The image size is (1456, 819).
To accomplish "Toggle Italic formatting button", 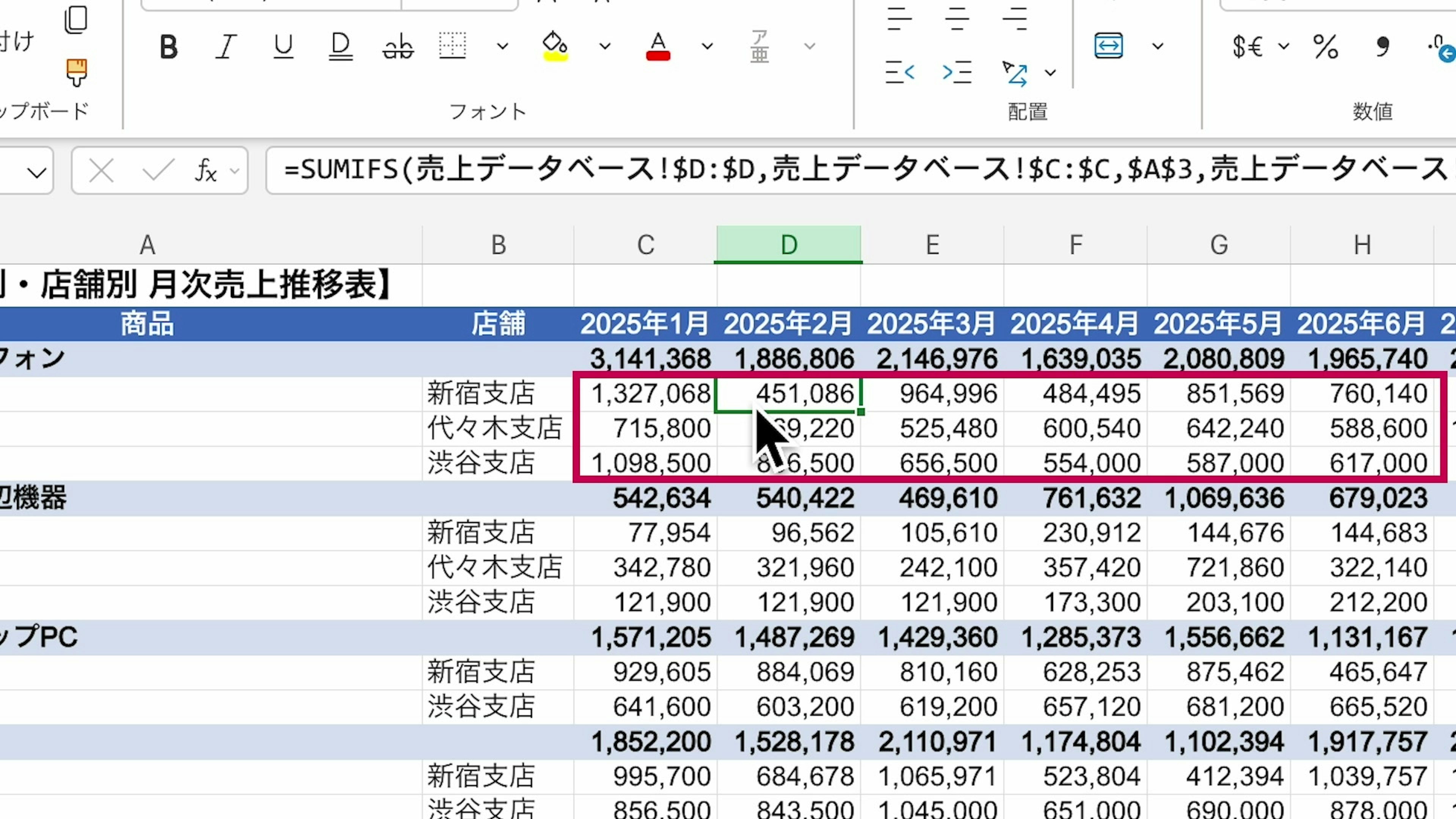I will coord(226,46).
